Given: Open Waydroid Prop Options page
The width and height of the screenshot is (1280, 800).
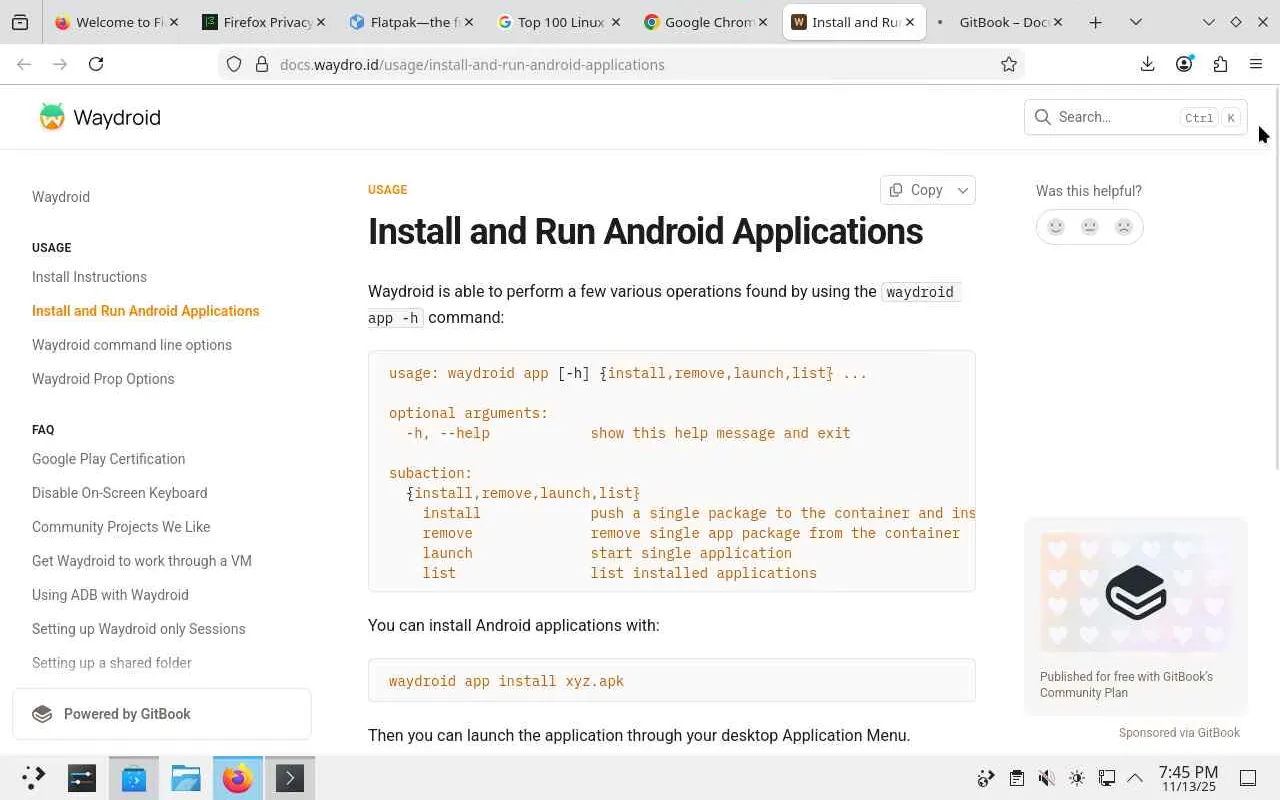Looking at the screenshot, I should click(103, 379).
